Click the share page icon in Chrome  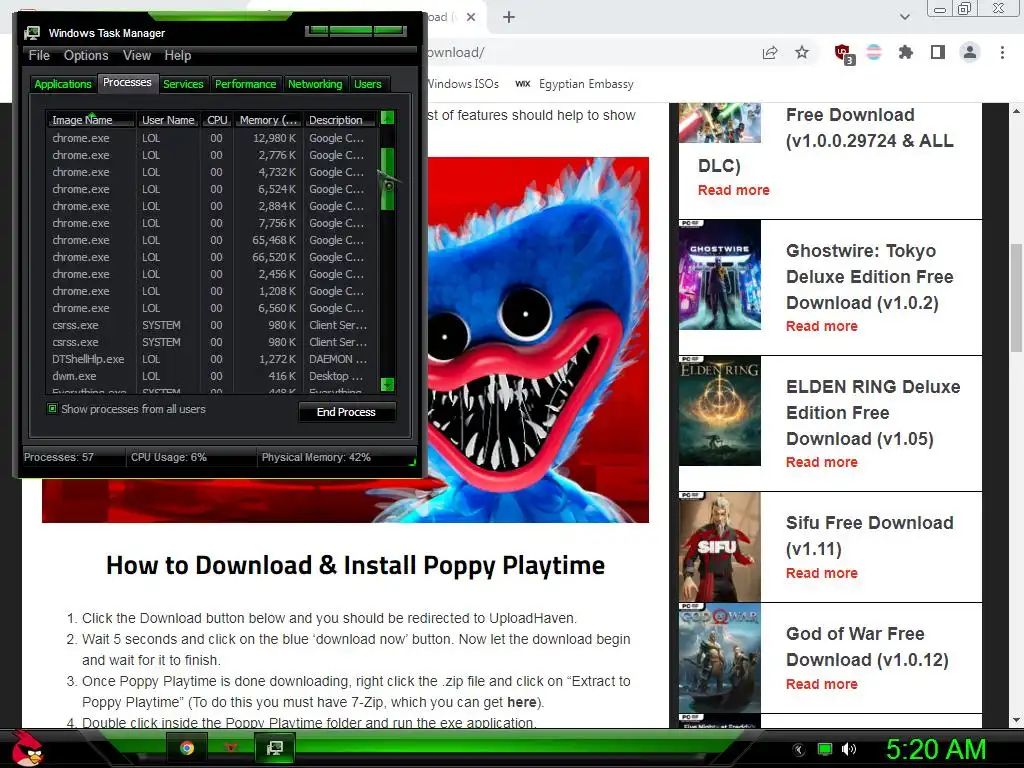[770, 53]
